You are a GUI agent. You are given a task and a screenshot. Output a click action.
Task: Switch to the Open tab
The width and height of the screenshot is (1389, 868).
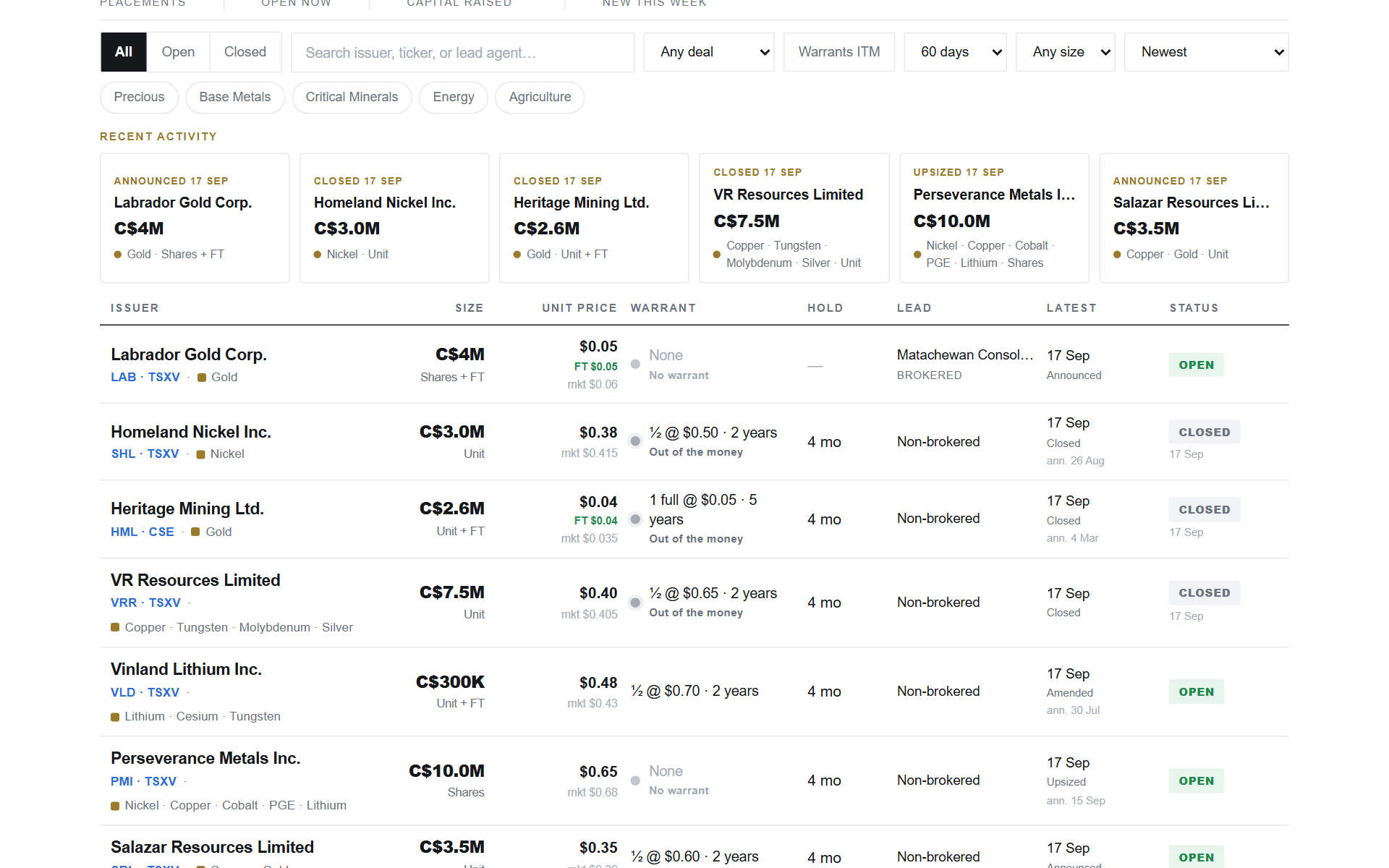(178, 52)
